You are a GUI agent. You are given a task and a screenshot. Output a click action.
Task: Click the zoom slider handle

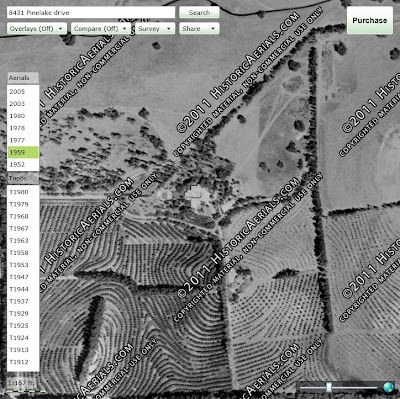point(329,387)
